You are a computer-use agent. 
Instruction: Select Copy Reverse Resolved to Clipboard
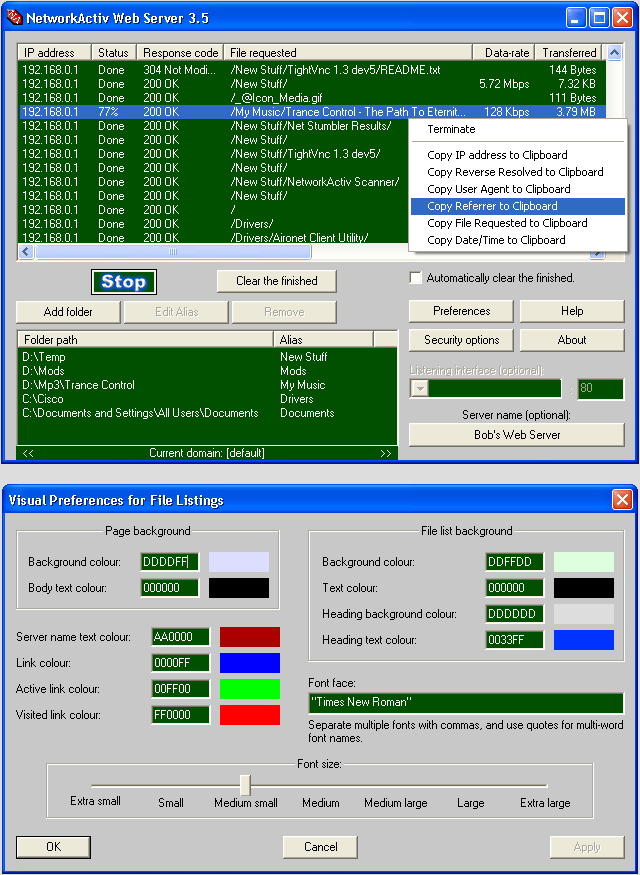pos(515,172)
